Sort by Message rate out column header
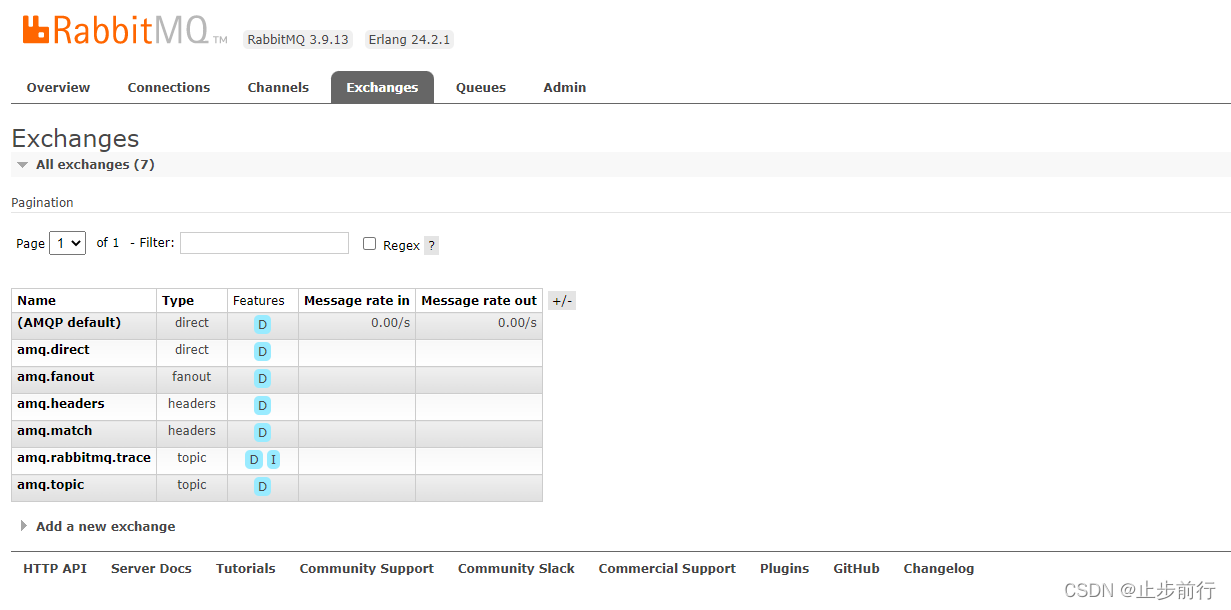Screen dimensions: 1231x610 click(479, 301)
